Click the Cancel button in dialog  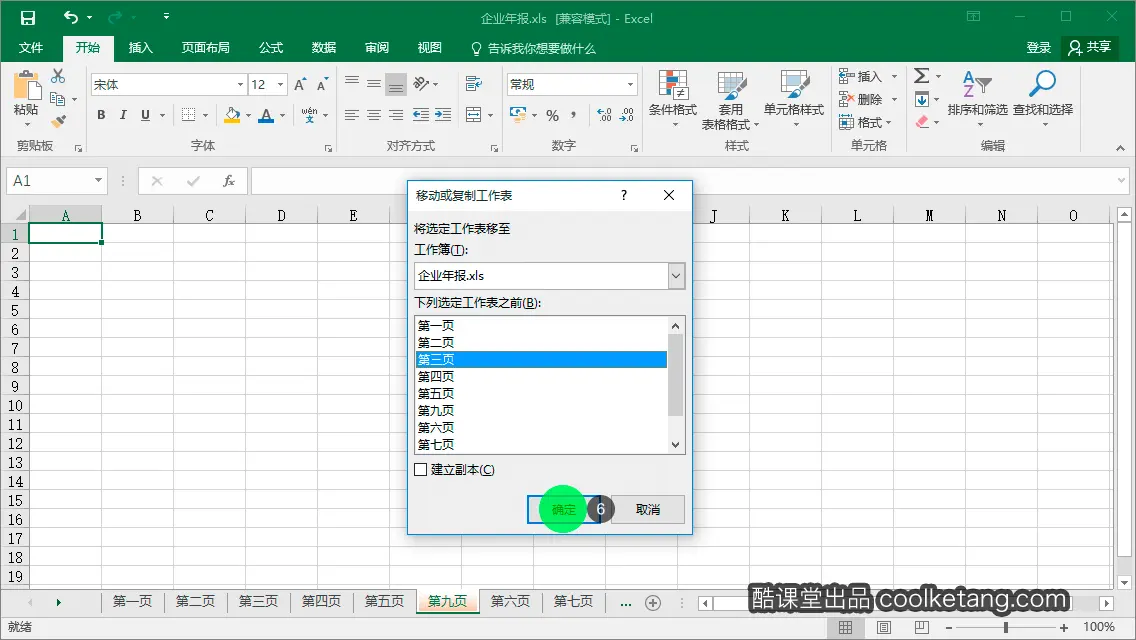tap(648, 510)
